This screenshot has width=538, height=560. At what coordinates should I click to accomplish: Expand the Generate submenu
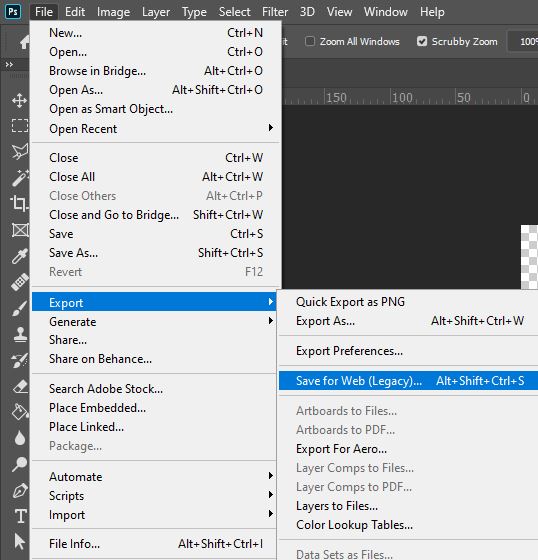154,321
